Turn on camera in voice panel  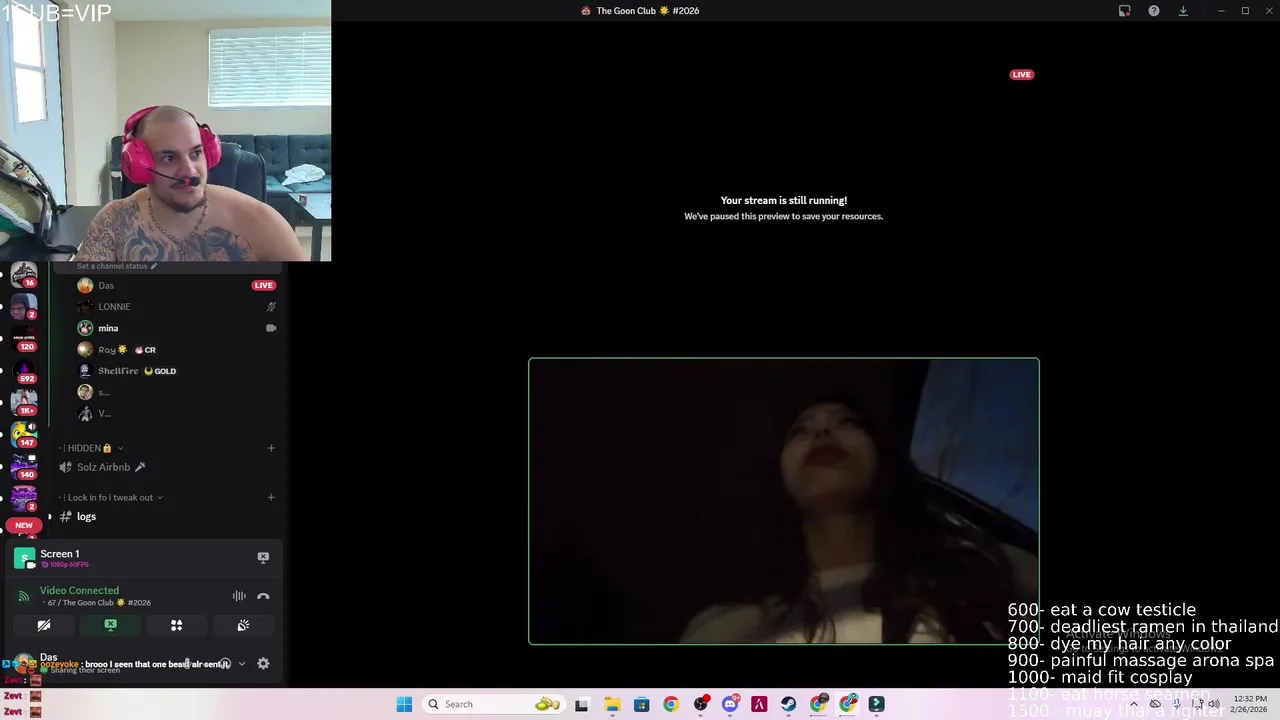[x=44, y=625]
